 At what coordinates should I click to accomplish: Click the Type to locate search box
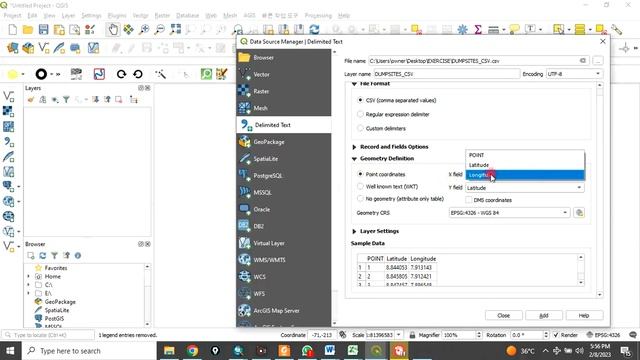pyautogui.click(x=48, y=335)
